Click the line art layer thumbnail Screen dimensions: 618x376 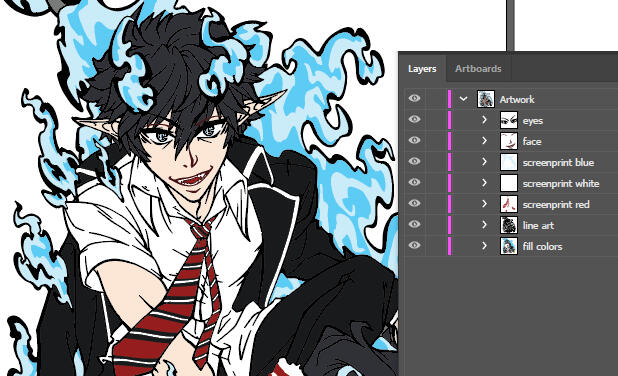click(x=508, y=225)
